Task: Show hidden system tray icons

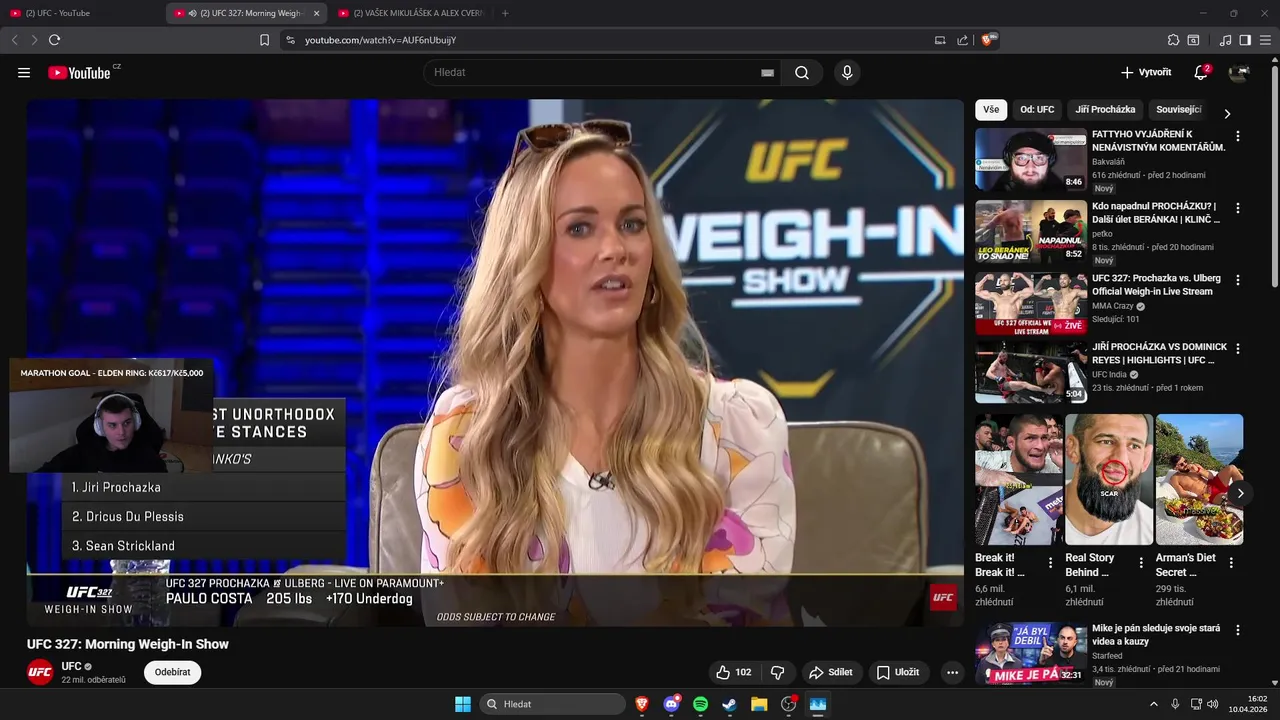Action: click(x=1153, y=704)
